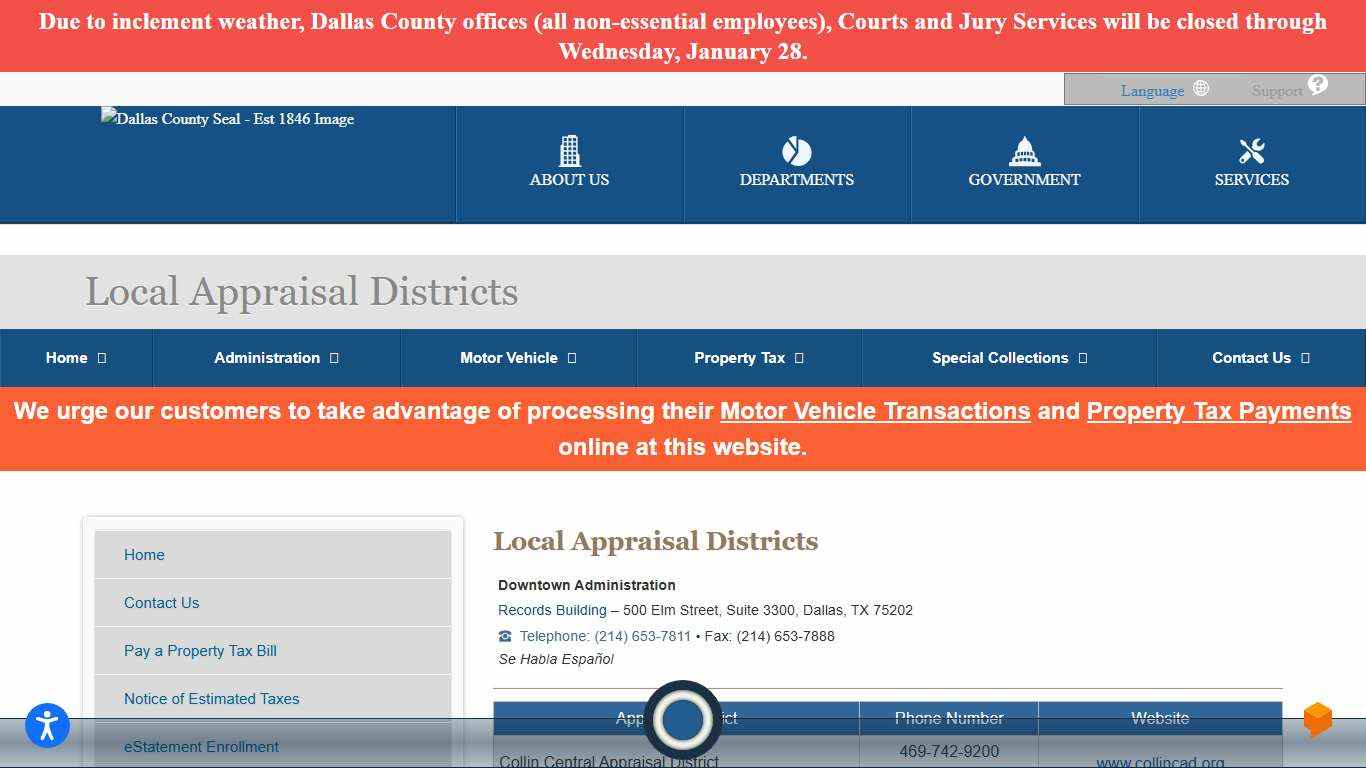Select Notice of Estimated Taxes in sidebar

(x=211, y=698)
